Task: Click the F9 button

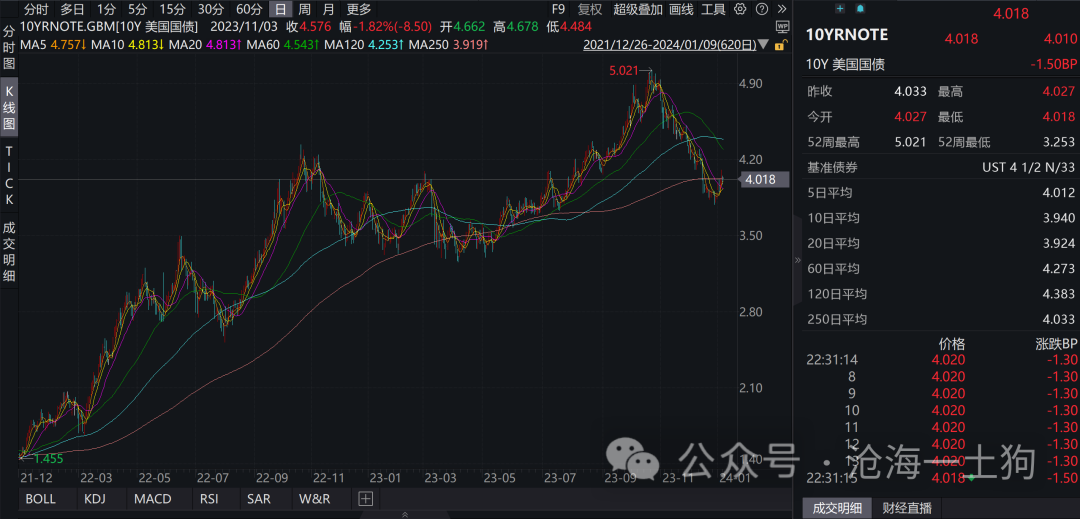Action: 558,9
